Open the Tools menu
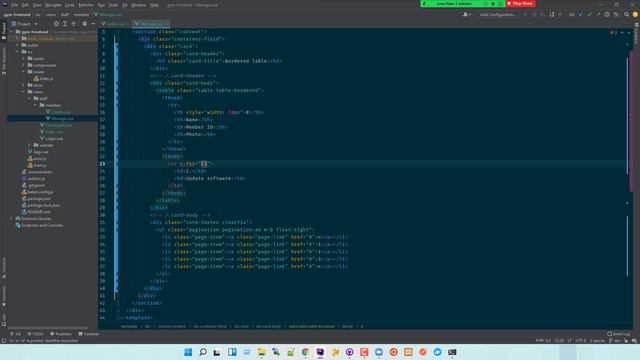Screen dimensions: 640x360 coord(113,5)
